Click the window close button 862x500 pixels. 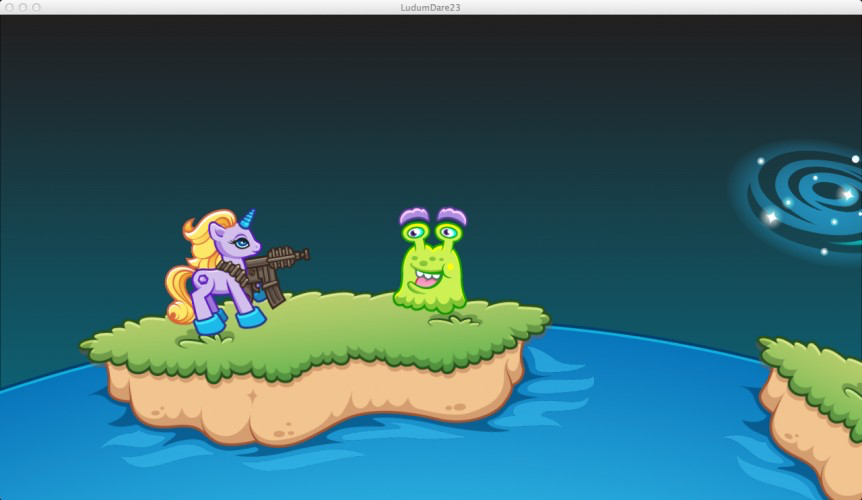point(9,7)
